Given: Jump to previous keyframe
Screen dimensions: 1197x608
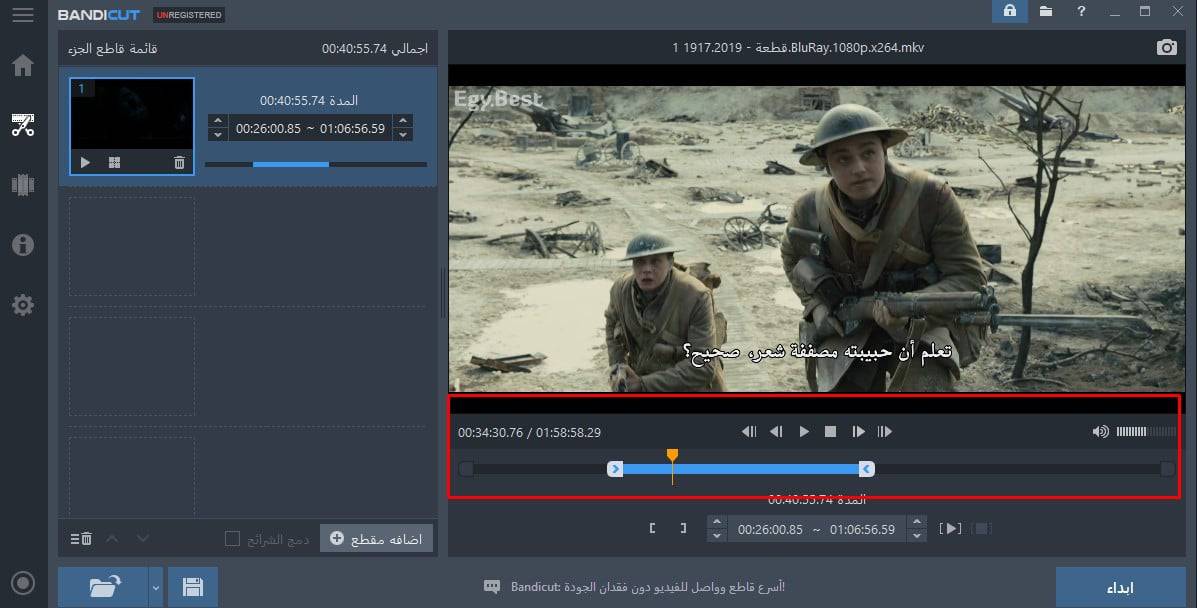Looking at the screenshot, I should (x=749, y=432).
